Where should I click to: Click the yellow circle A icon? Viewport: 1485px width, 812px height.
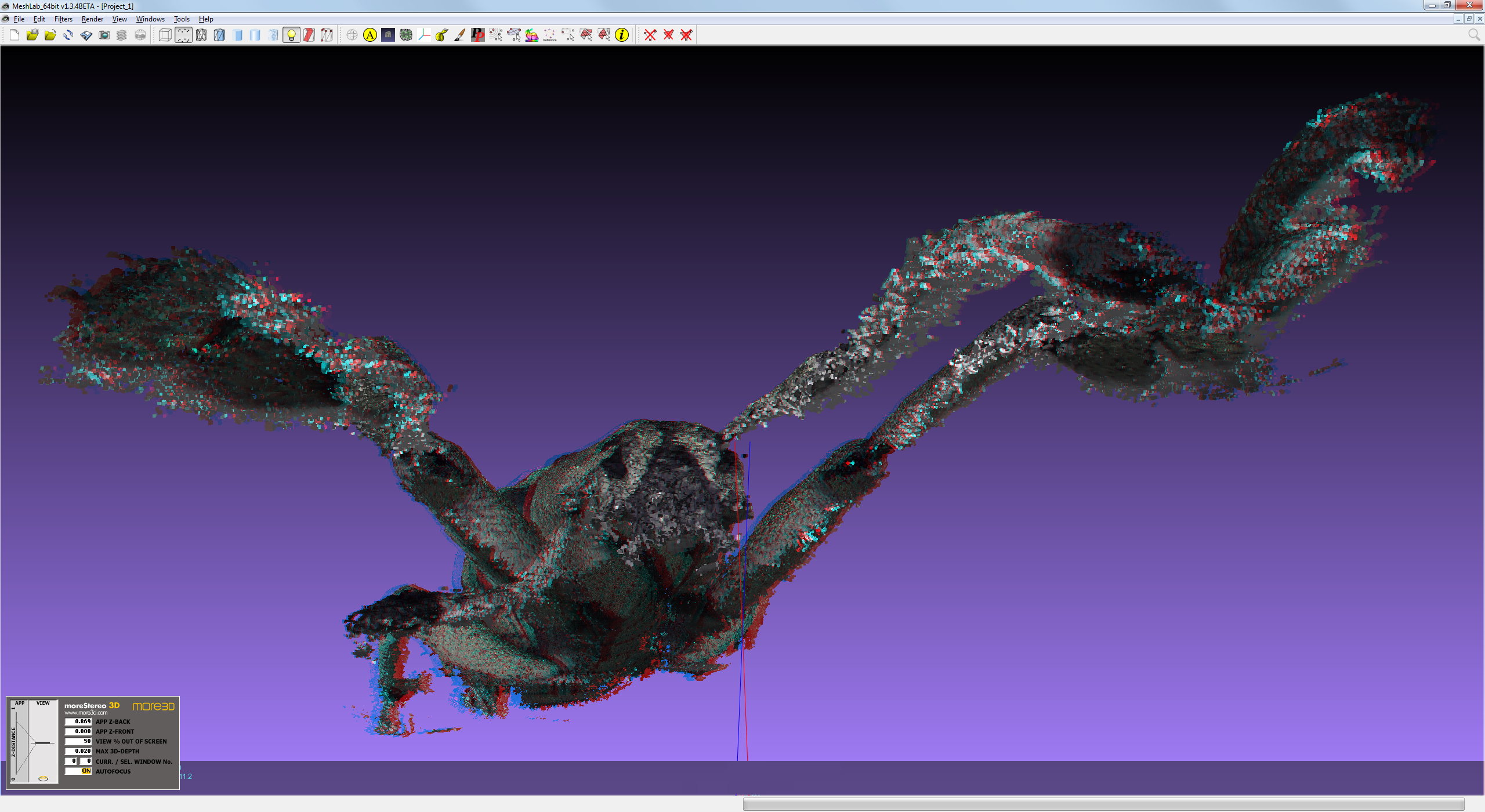pos(370,35)
